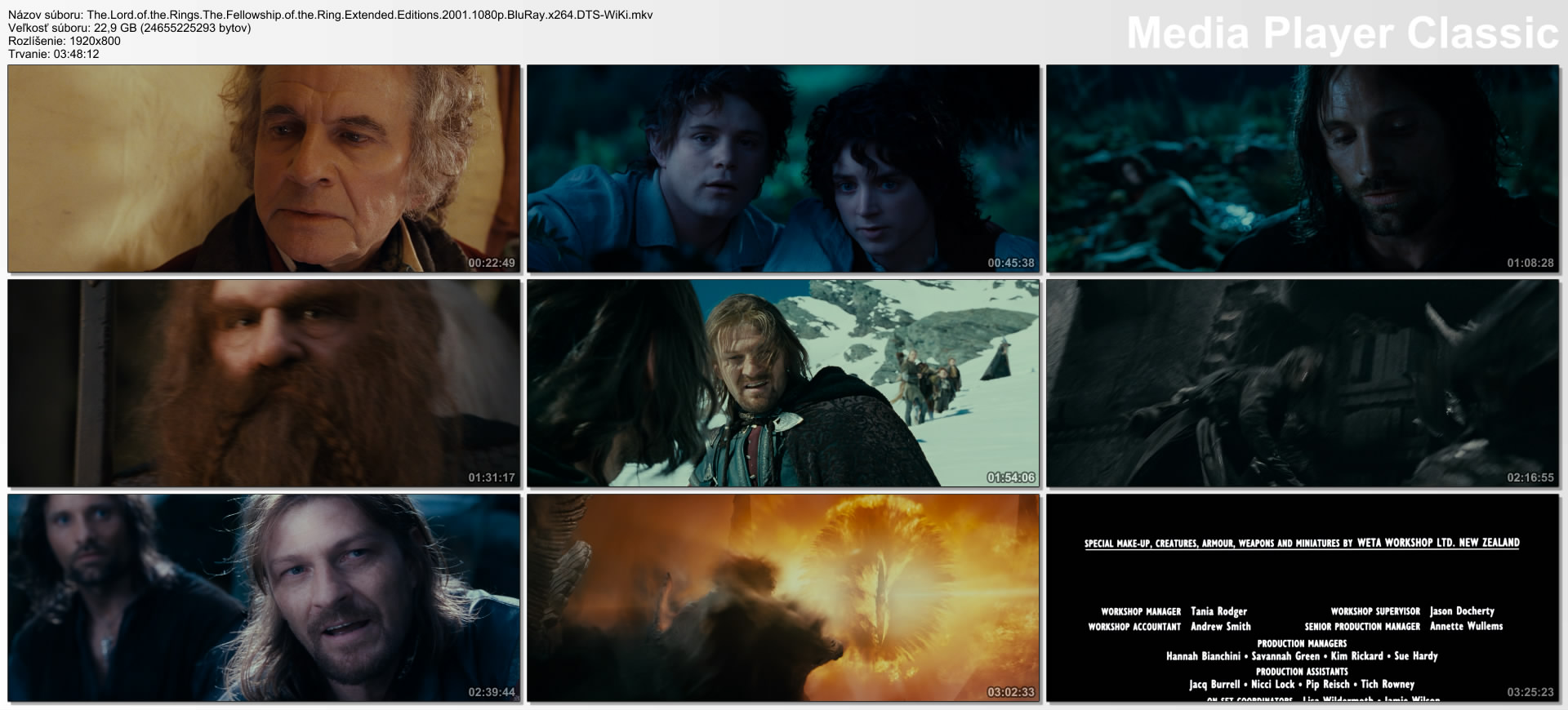Click the 00:22:49 timestamp label
This screenshot has width=1568, height=710.
pos(492,263)
